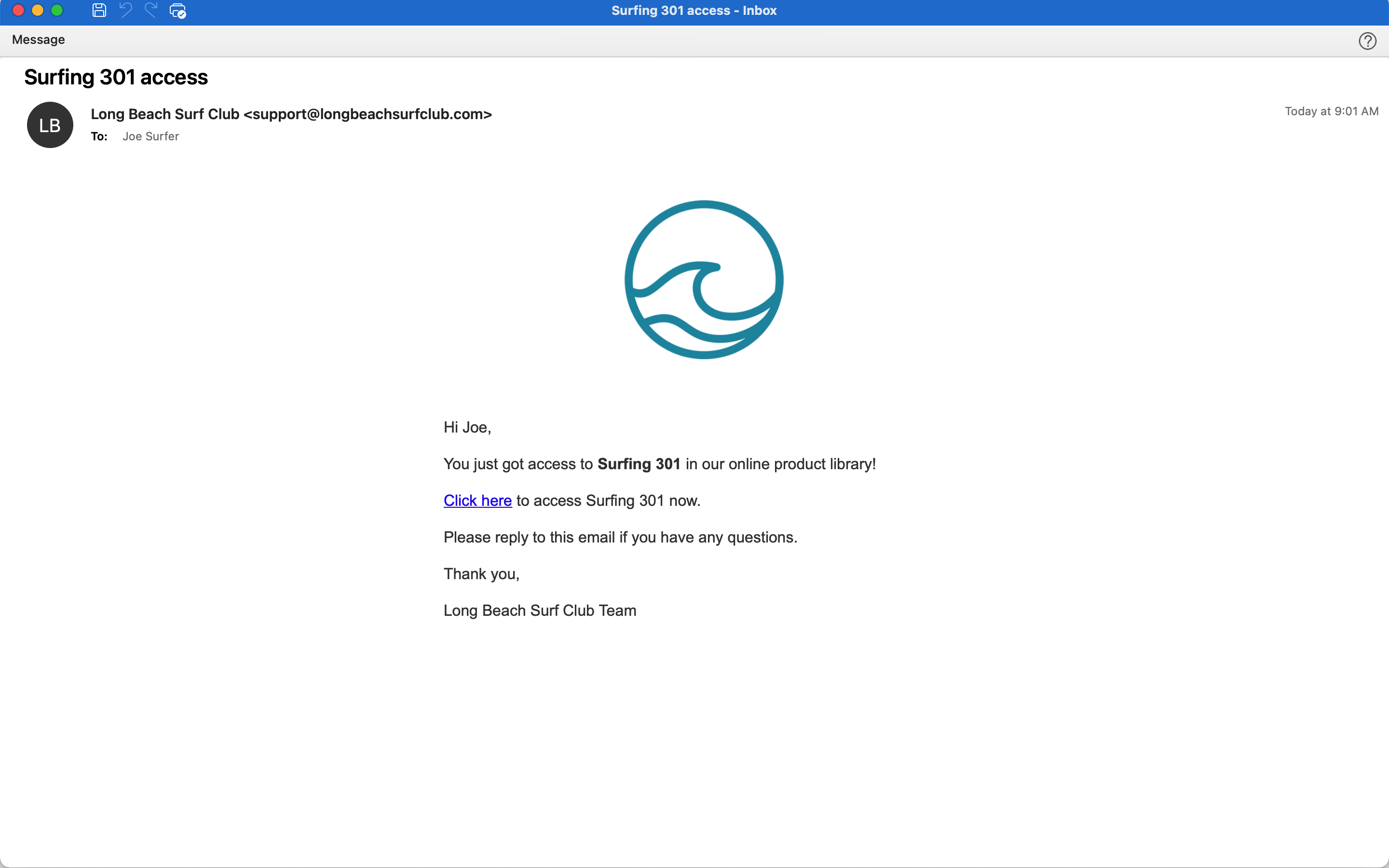Click the "Hi Joe," greeting line
Screen dimensions: 1389x868
(x=467, y=428)
